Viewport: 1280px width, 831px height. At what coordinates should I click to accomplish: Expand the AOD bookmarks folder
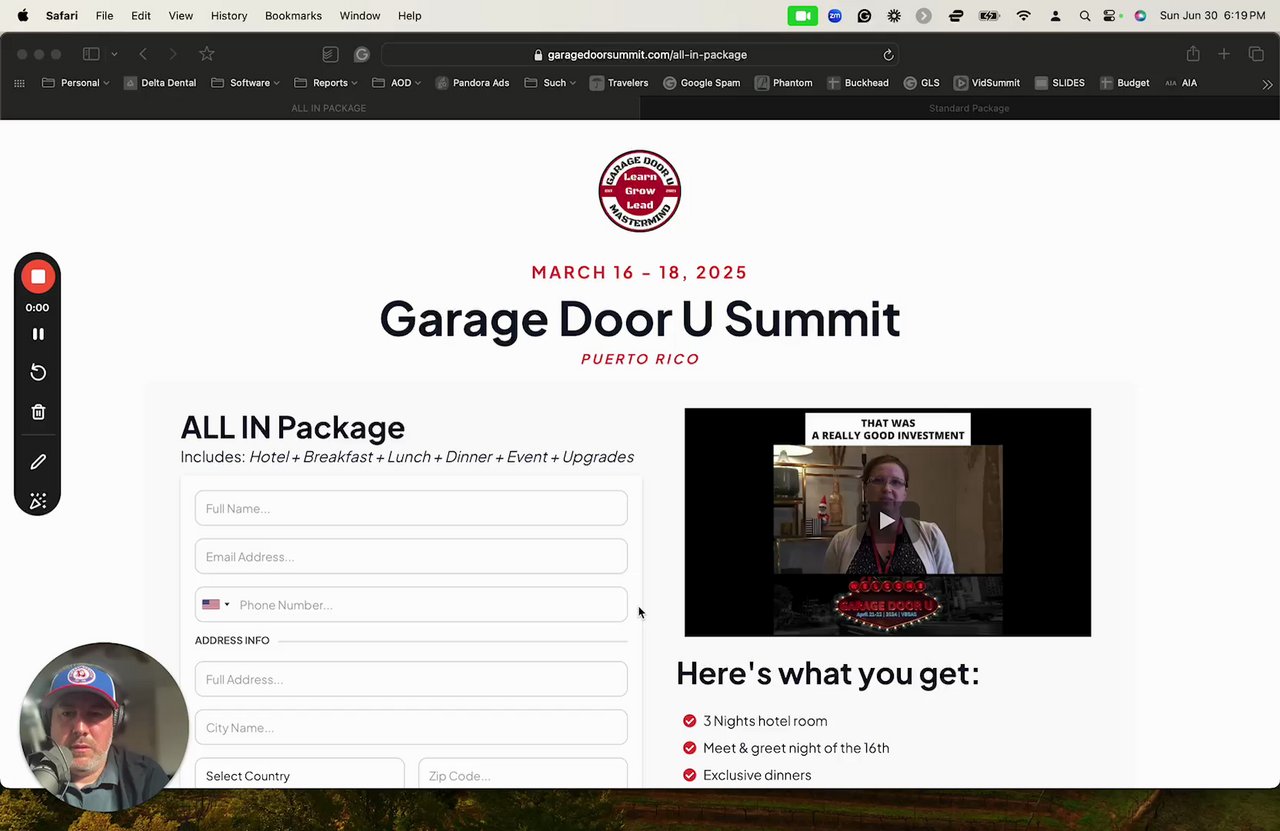click(397, 83)
